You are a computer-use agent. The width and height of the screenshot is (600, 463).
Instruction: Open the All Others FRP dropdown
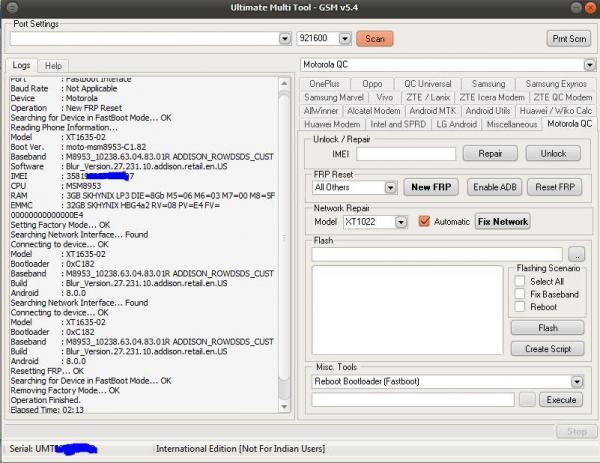pos(390,187)
